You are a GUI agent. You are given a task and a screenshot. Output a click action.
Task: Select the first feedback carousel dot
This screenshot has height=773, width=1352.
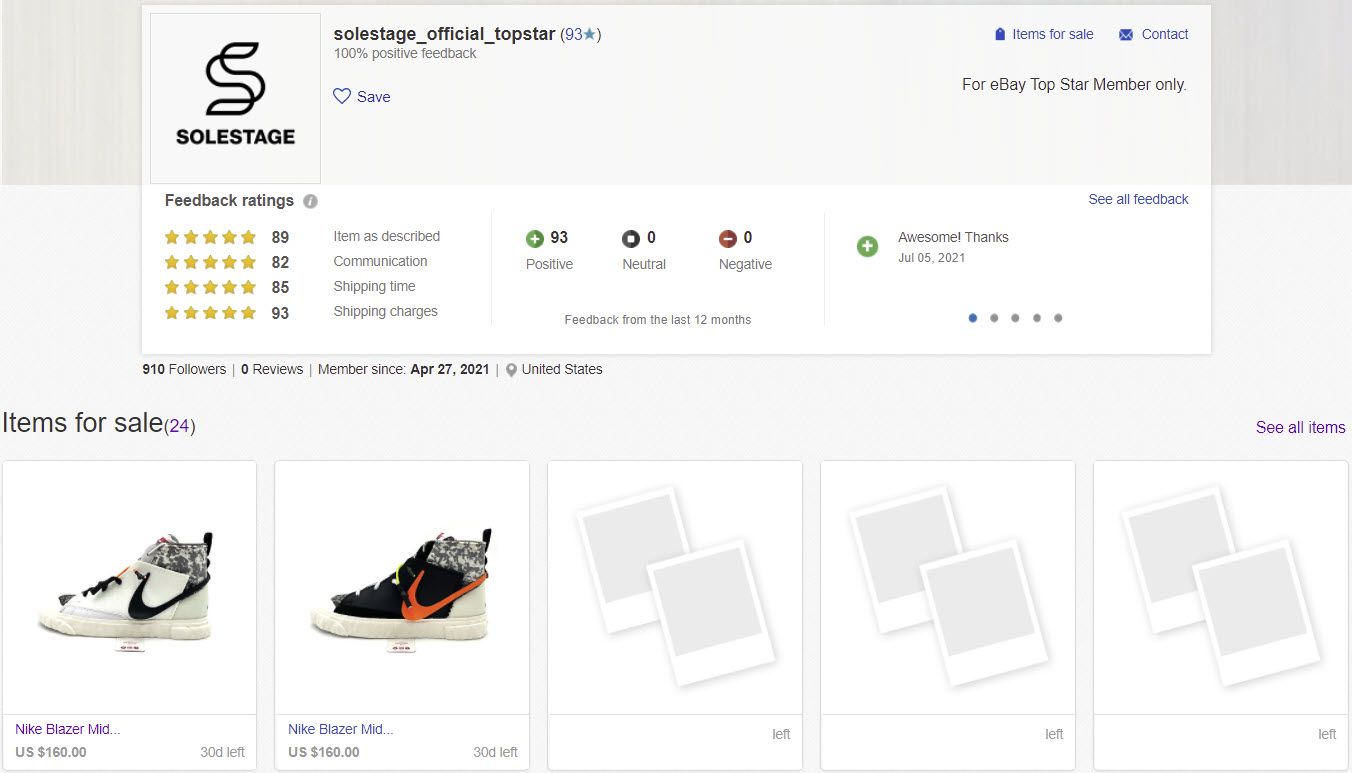tap(973, 318)
